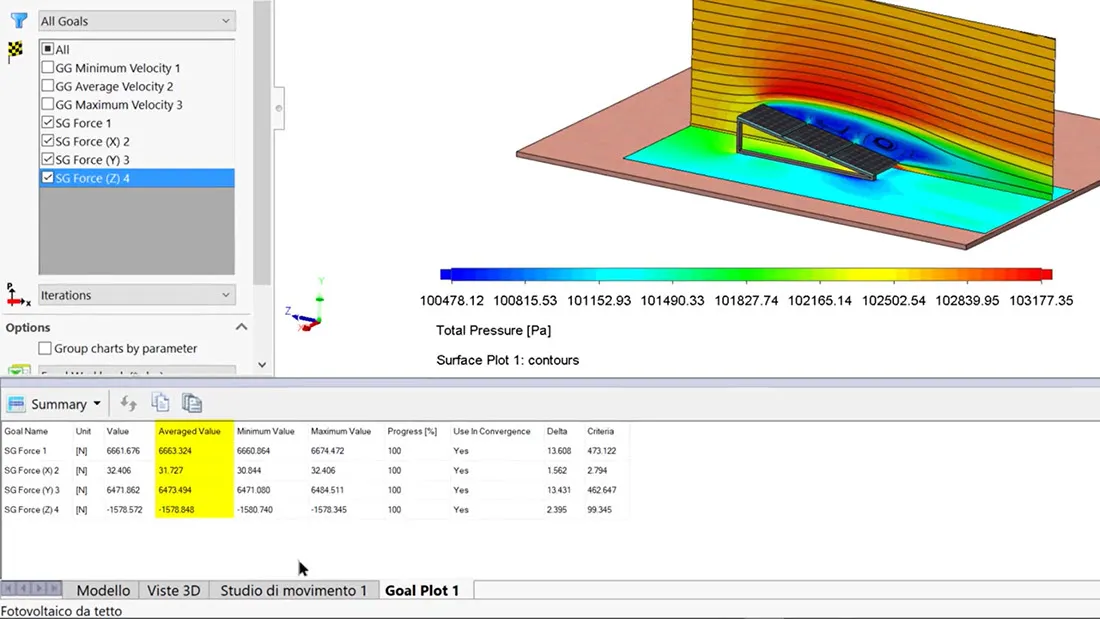Image resolution: width=1100 pixels, height=619 pixels.
Task: Click the last tab scroll arrow at bottom
Action: 54,588
